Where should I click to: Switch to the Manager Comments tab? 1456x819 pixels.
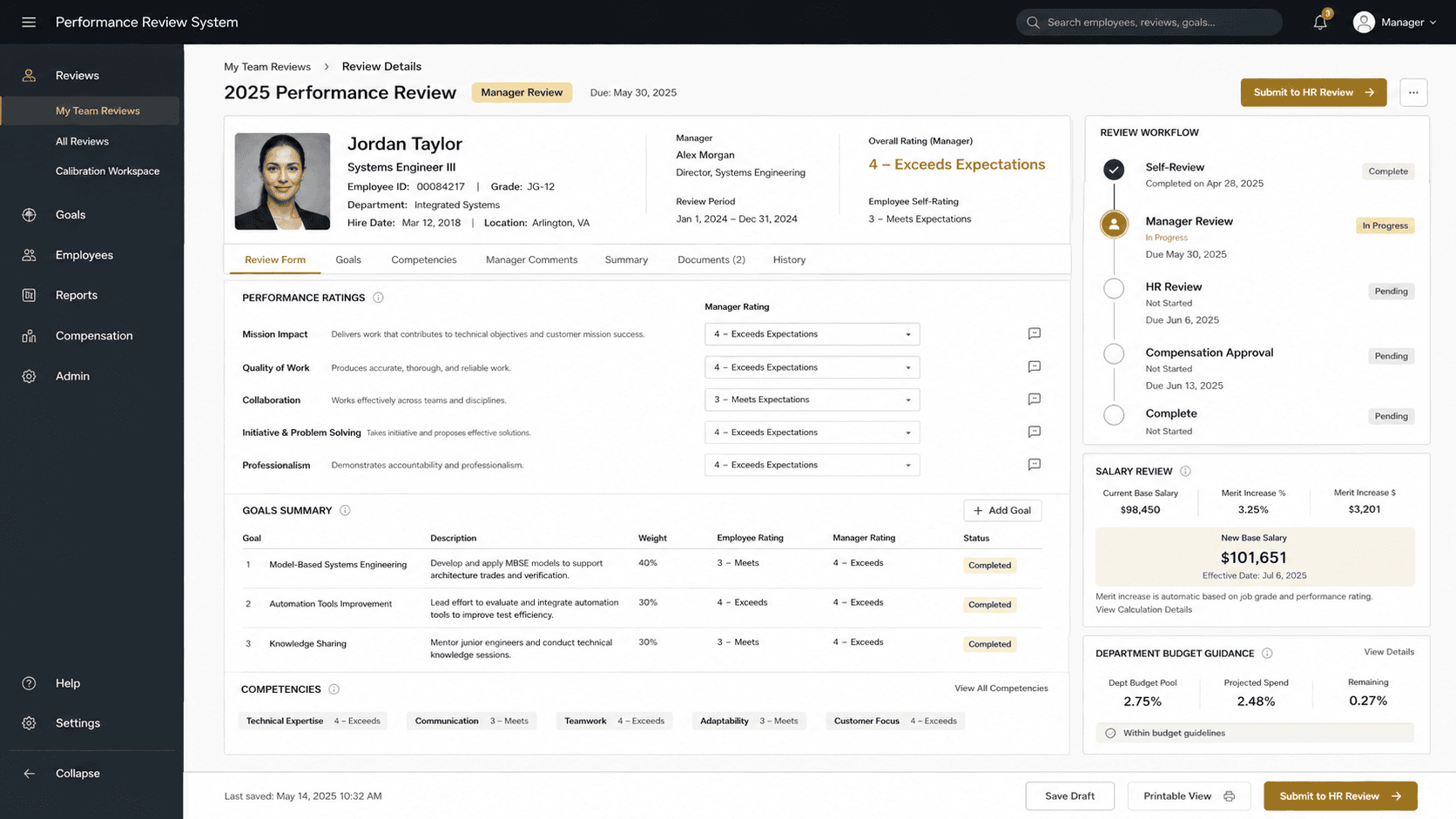pos(531,259)
